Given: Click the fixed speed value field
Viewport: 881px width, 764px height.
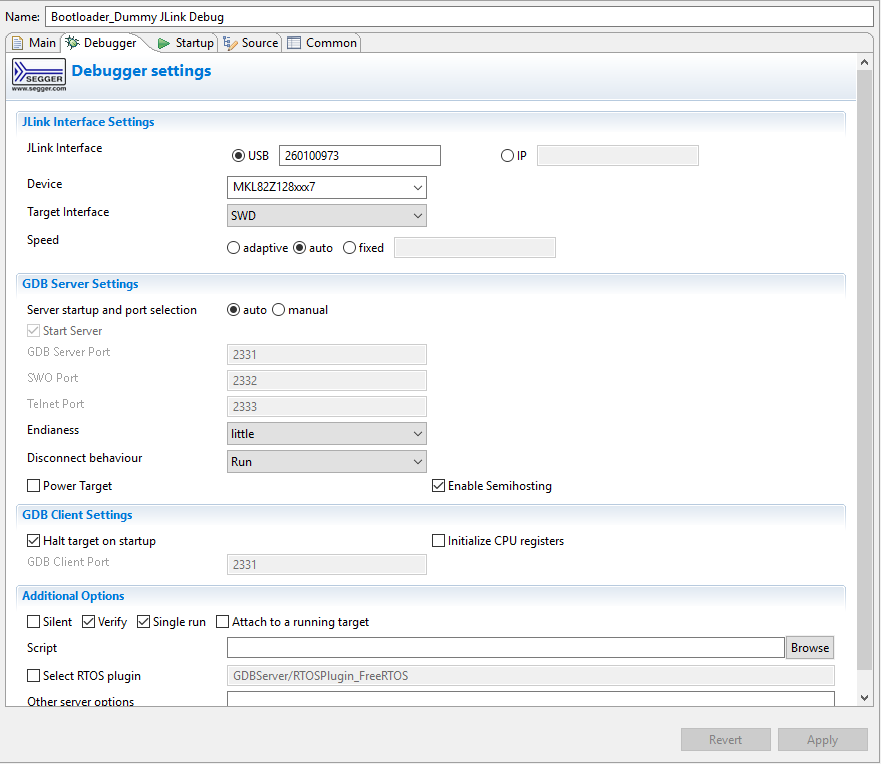Looking at the screenshot, I should click(475, 248).
